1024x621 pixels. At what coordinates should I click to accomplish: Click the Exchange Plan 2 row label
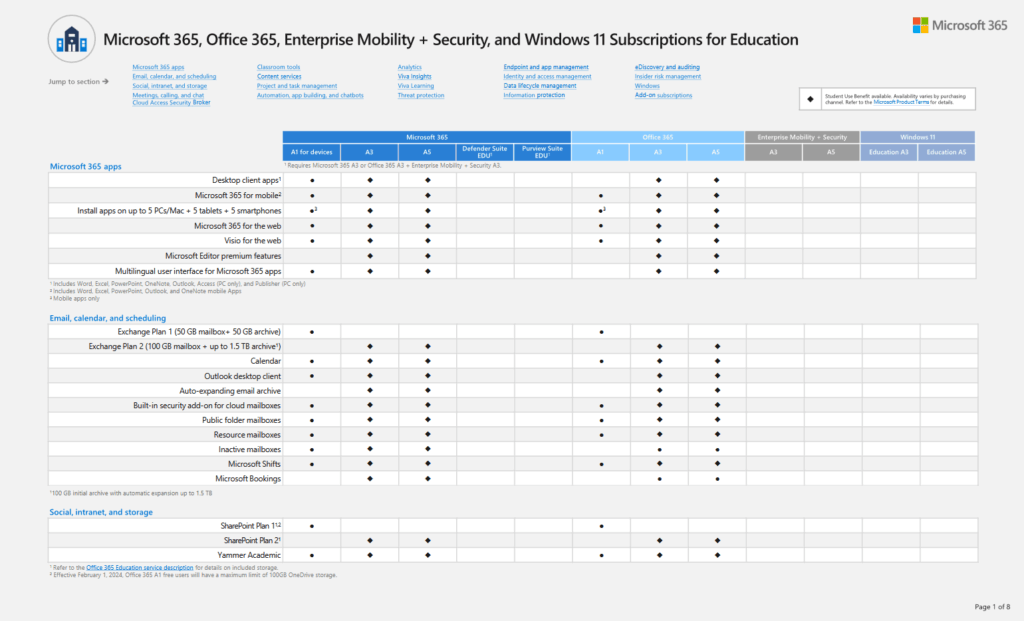[x=185, y=347]
